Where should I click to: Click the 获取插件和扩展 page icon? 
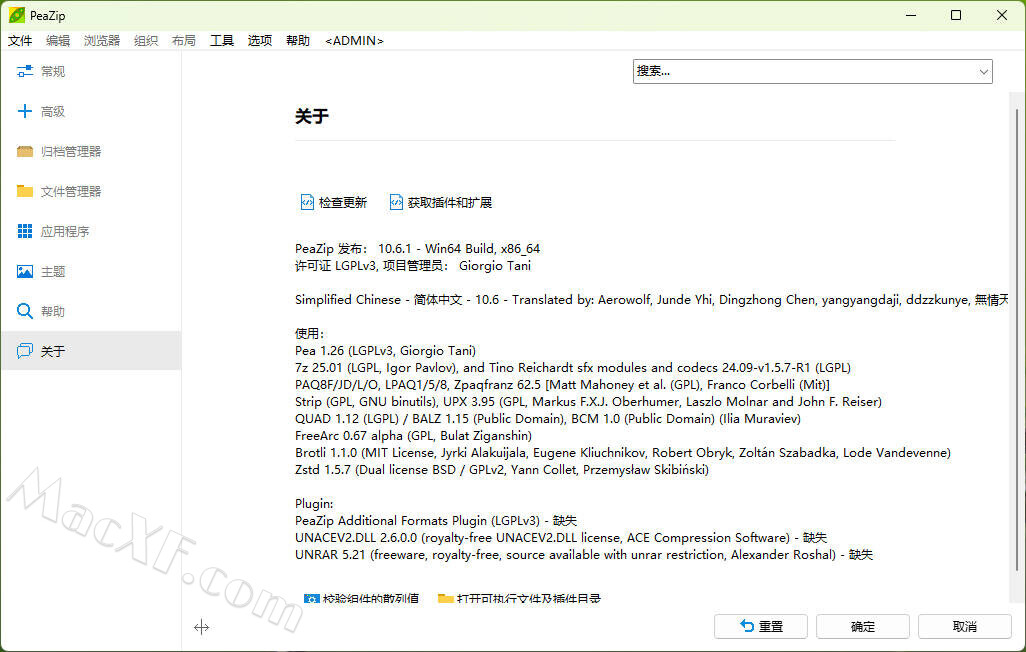396,202
